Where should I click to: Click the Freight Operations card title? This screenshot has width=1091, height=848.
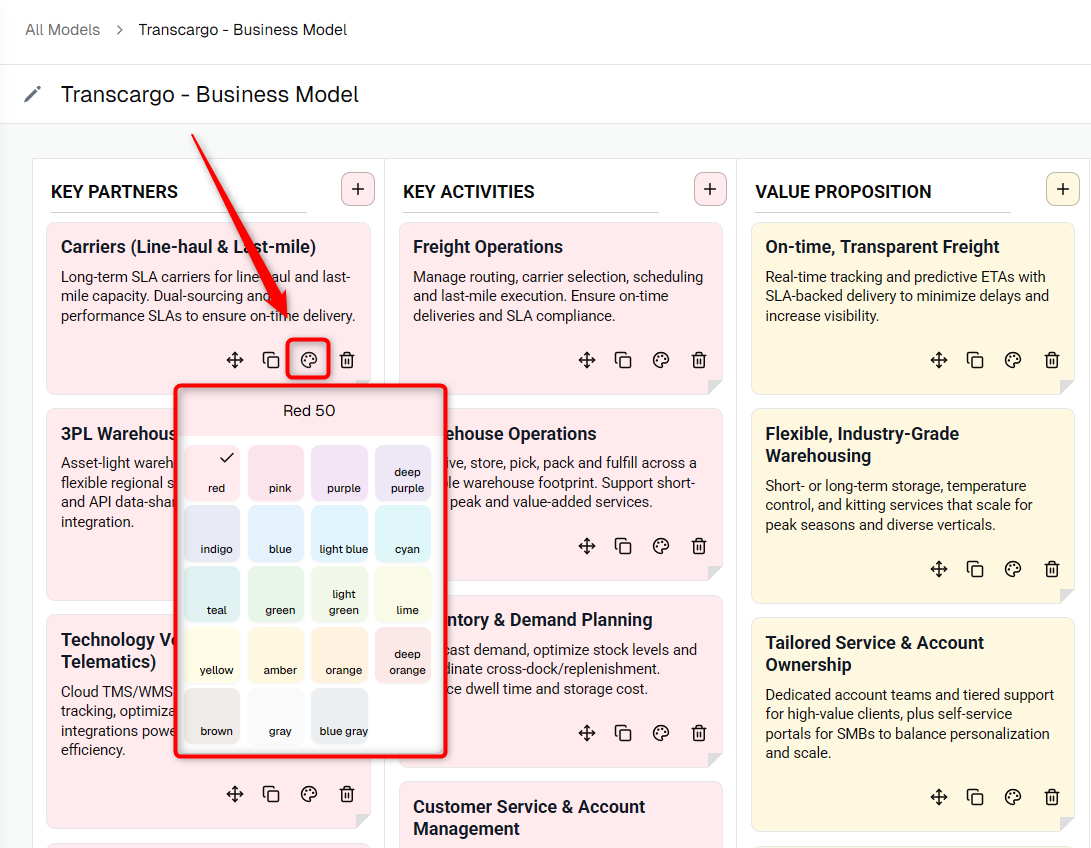click(x=488, y=247)
